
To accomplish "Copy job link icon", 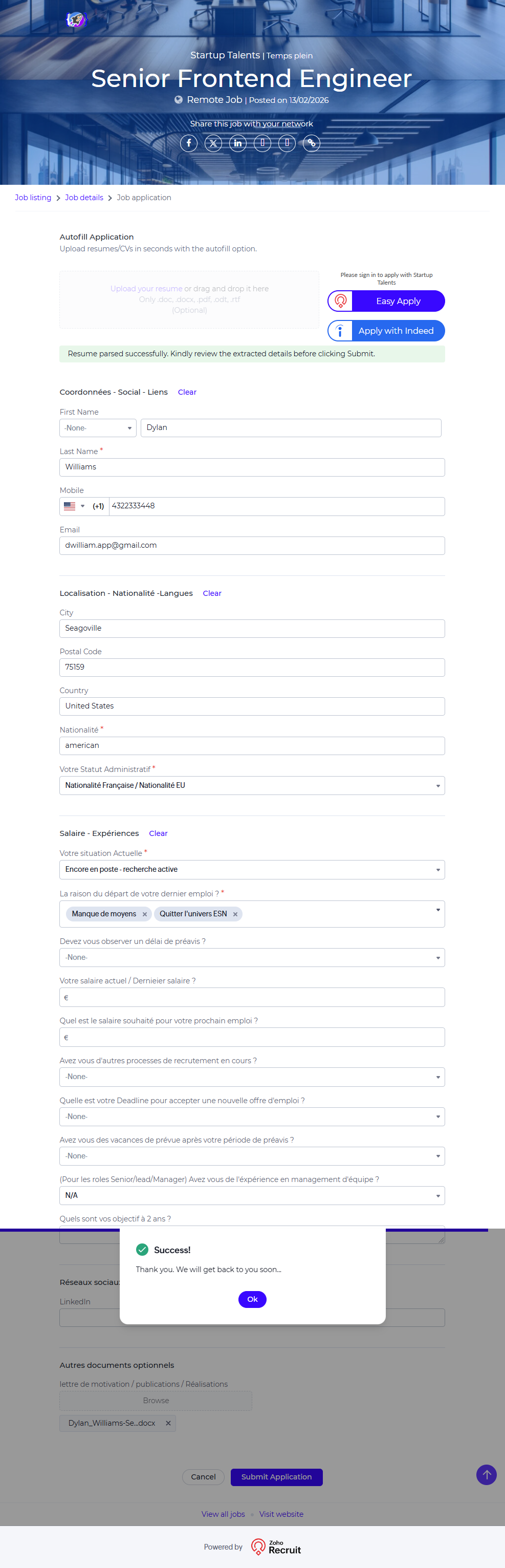I will tap(312, 143).
